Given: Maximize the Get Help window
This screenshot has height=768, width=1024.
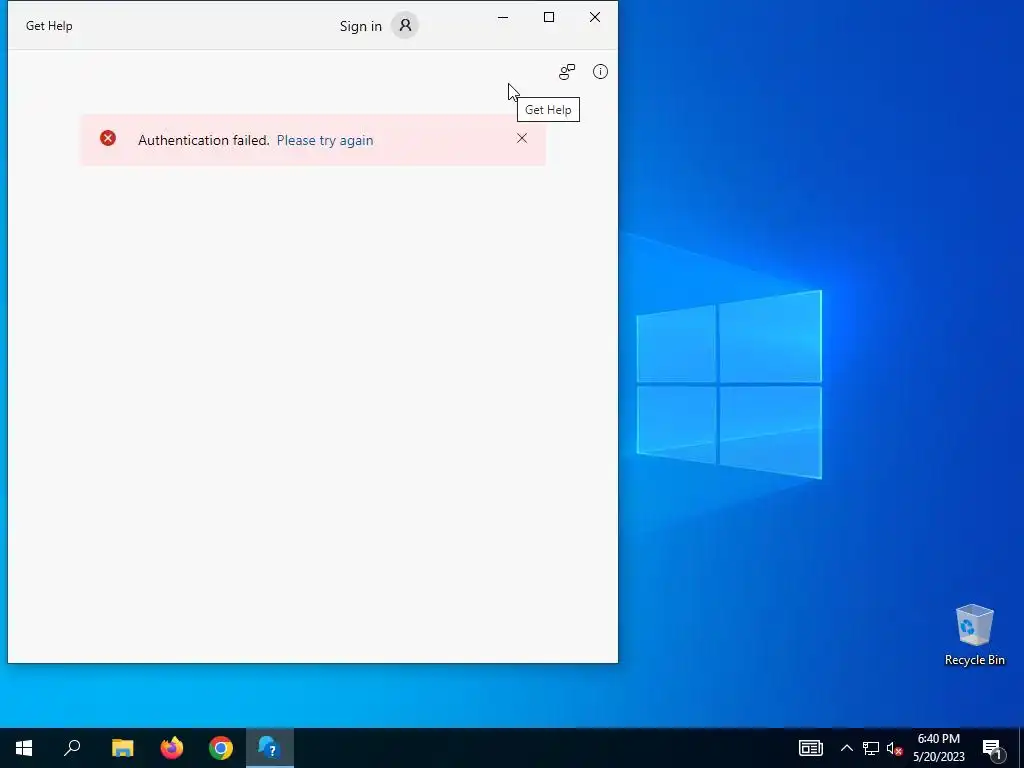Looking at the screenshot, I should pos(549,18).
